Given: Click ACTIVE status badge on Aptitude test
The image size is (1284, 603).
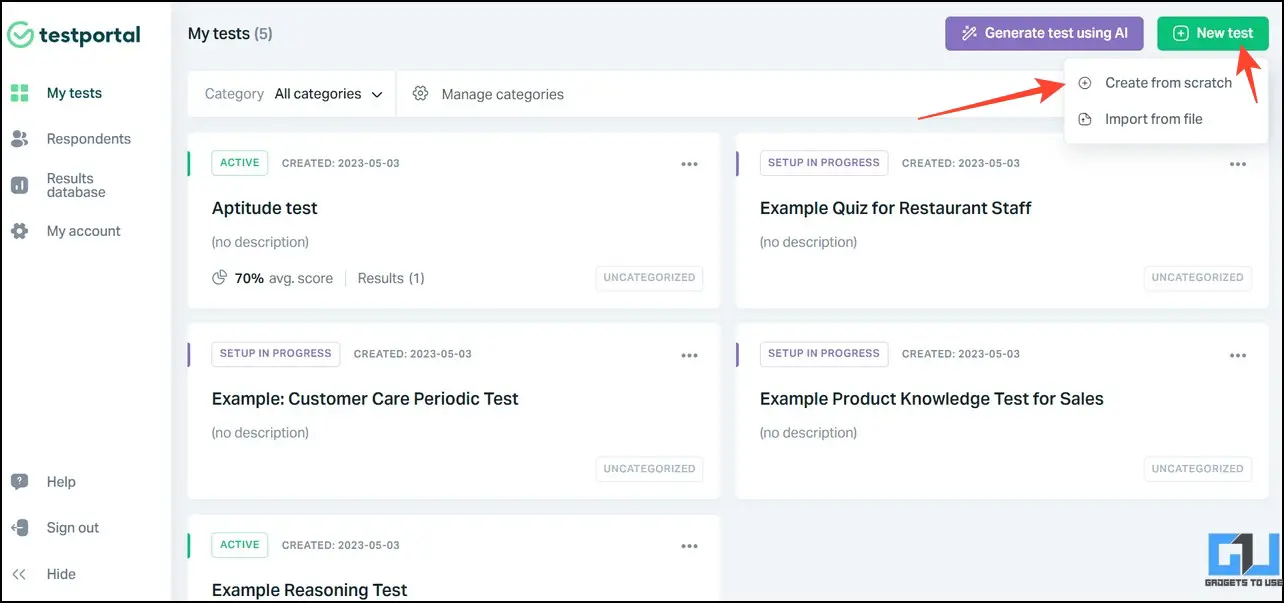Looking at the screenshot, I should 240,163.
